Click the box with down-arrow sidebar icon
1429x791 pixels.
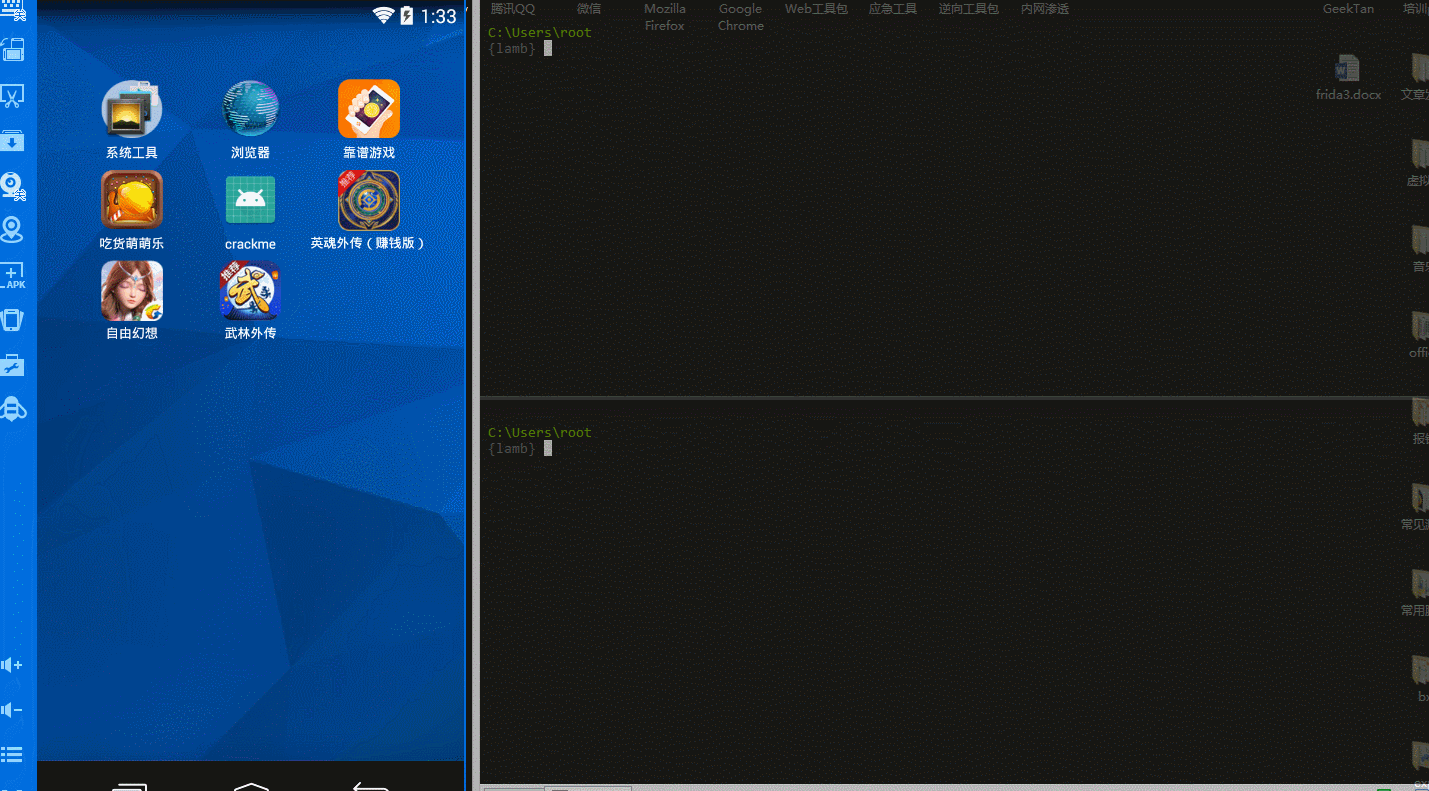(x=13, y=140)
